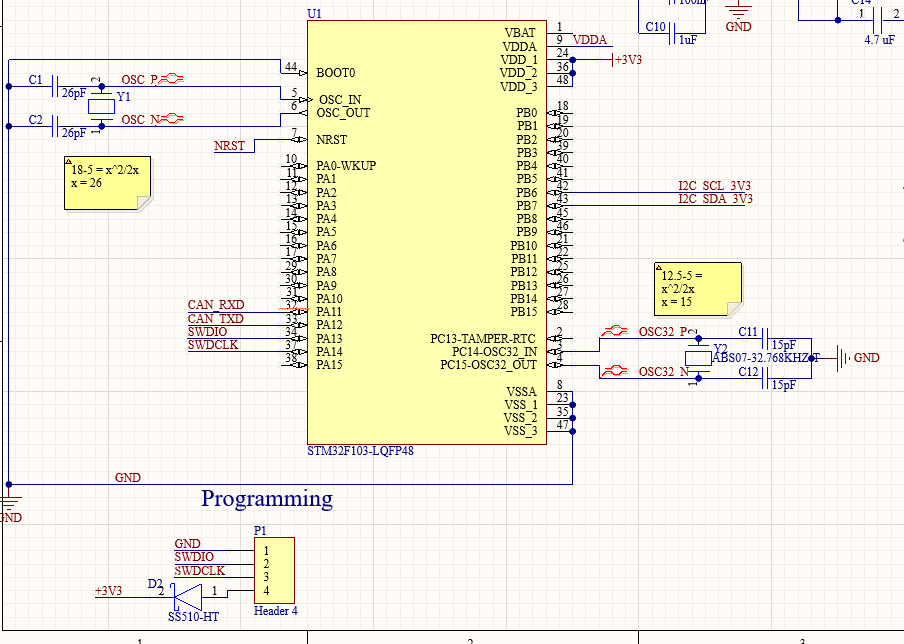Click the OSC32_N net label

click(664, 371)
